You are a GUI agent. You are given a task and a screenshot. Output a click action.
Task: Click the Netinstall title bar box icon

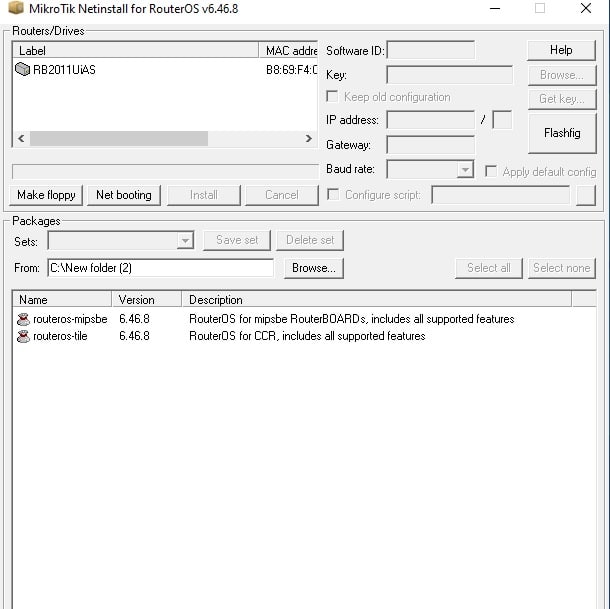16,7
